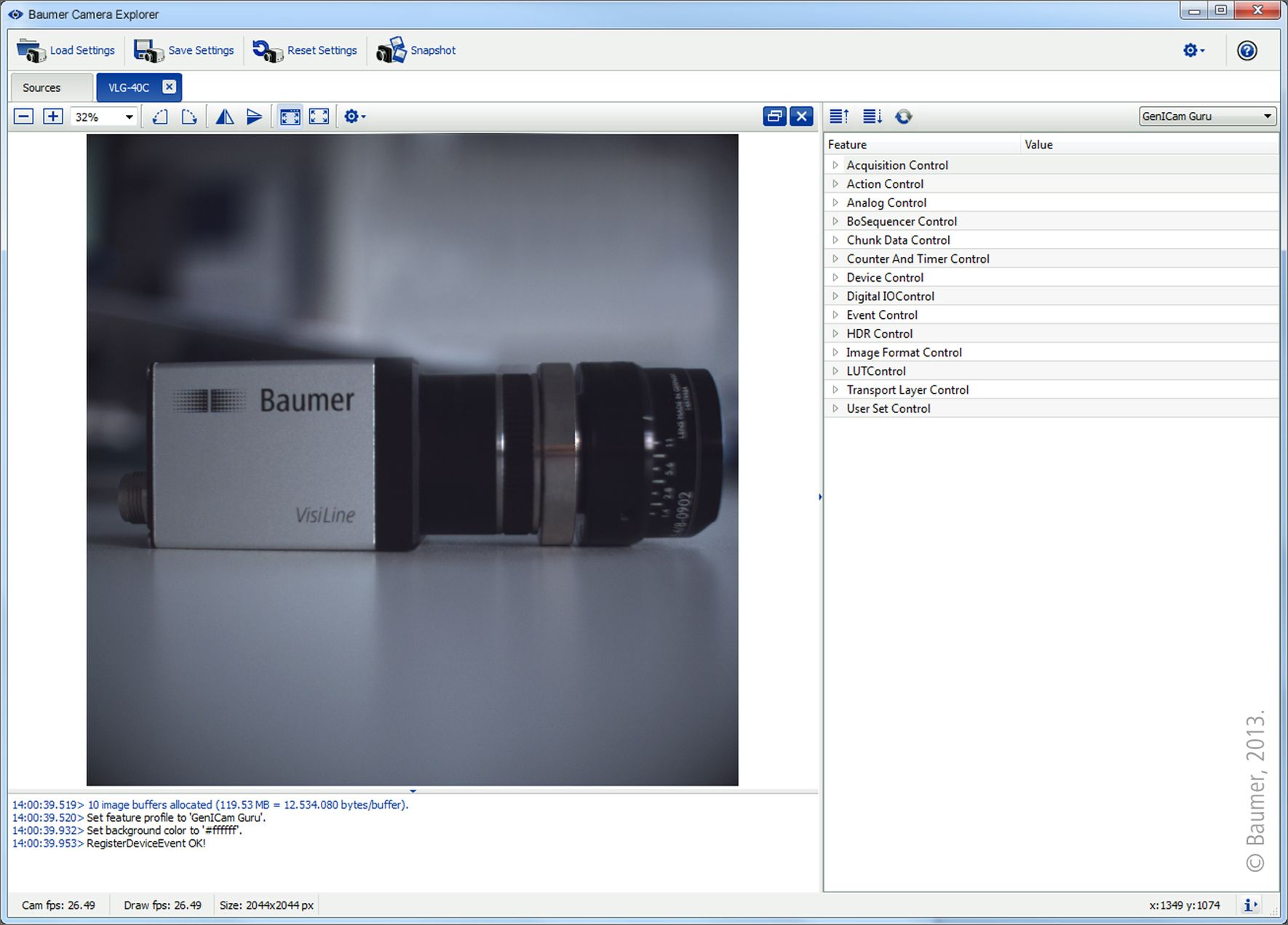The image size is (1288, 925).
Task: Click the zoom in plus icon
Action: pyautogui.click(x=53, y=116)
